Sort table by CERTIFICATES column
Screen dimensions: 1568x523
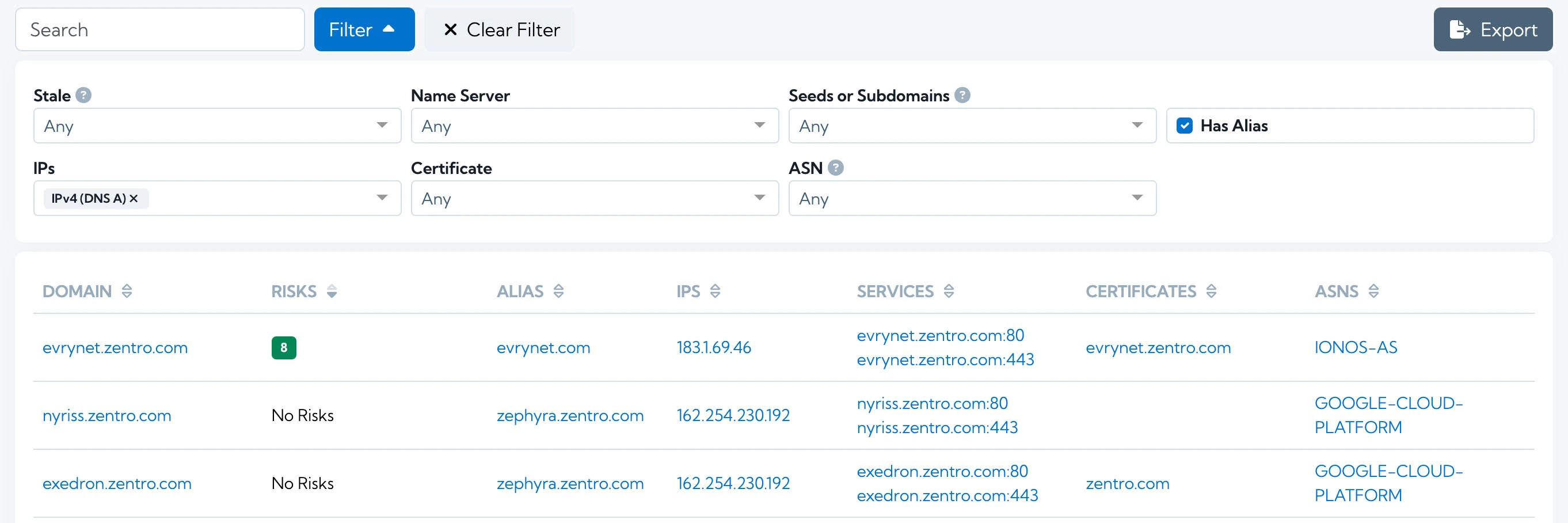(x=1211, y=291)
